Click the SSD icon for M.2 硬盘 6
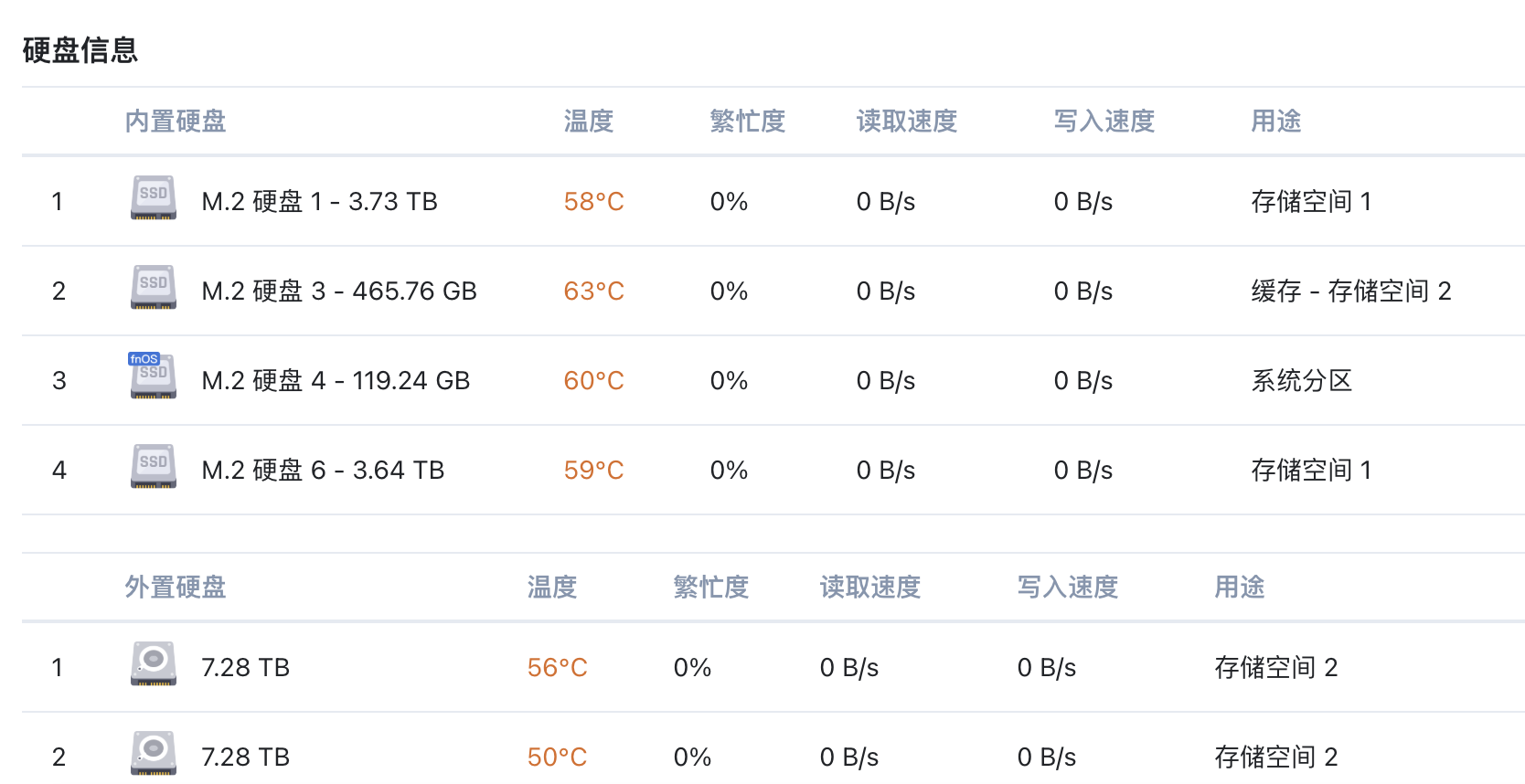Image resolution: width=1525 pixels, height=784 pixels. point(154,466)
